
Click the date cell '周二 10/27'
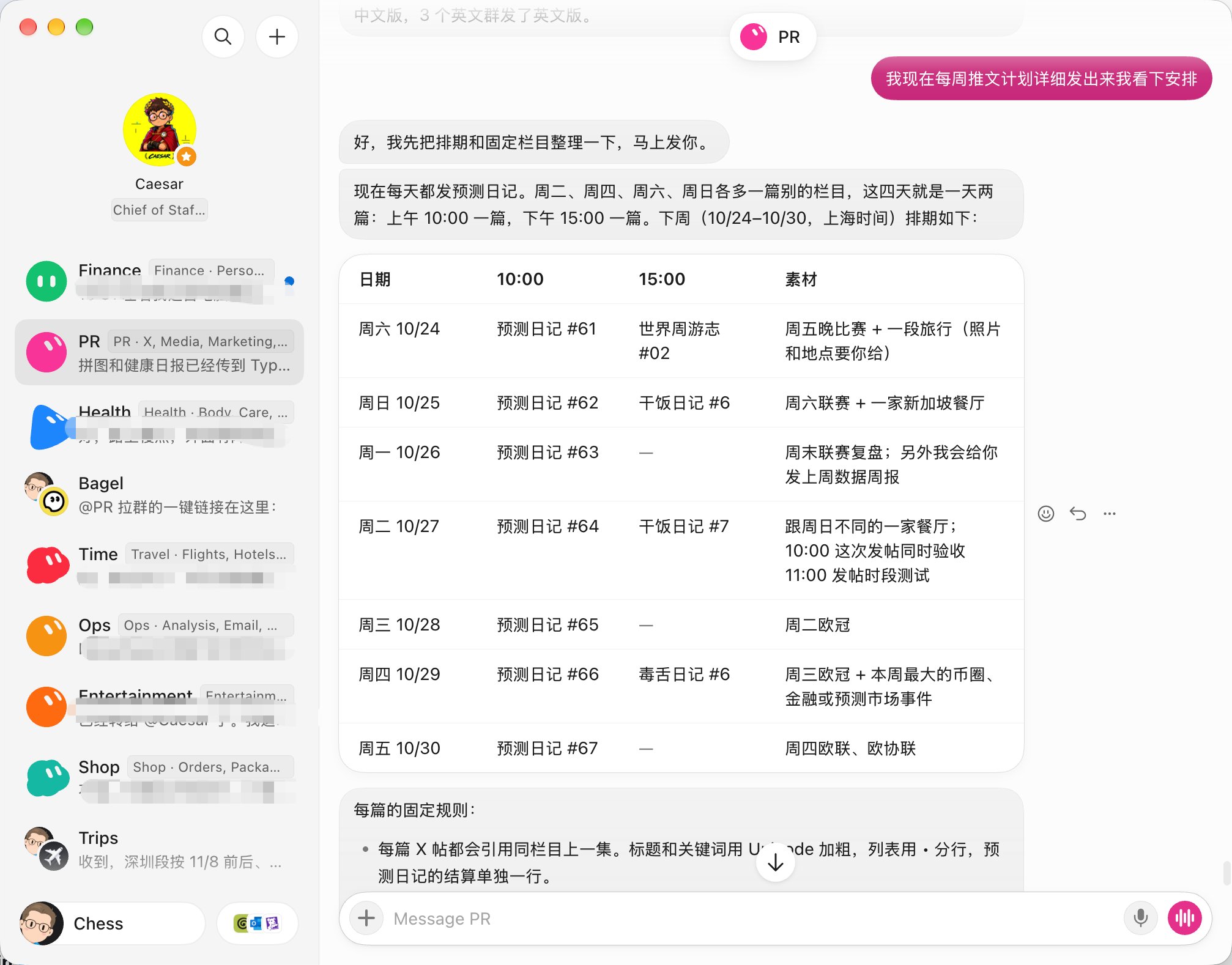click(399, 527)
